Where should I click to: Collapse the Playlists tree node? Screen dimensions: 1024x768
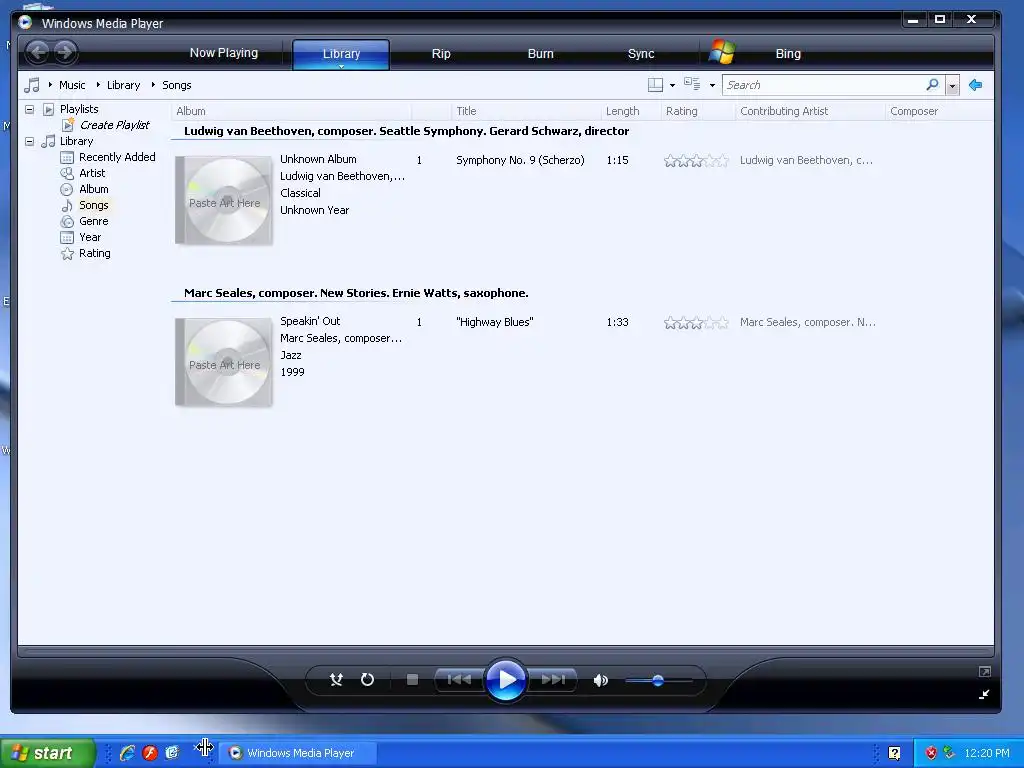(29, 109)
